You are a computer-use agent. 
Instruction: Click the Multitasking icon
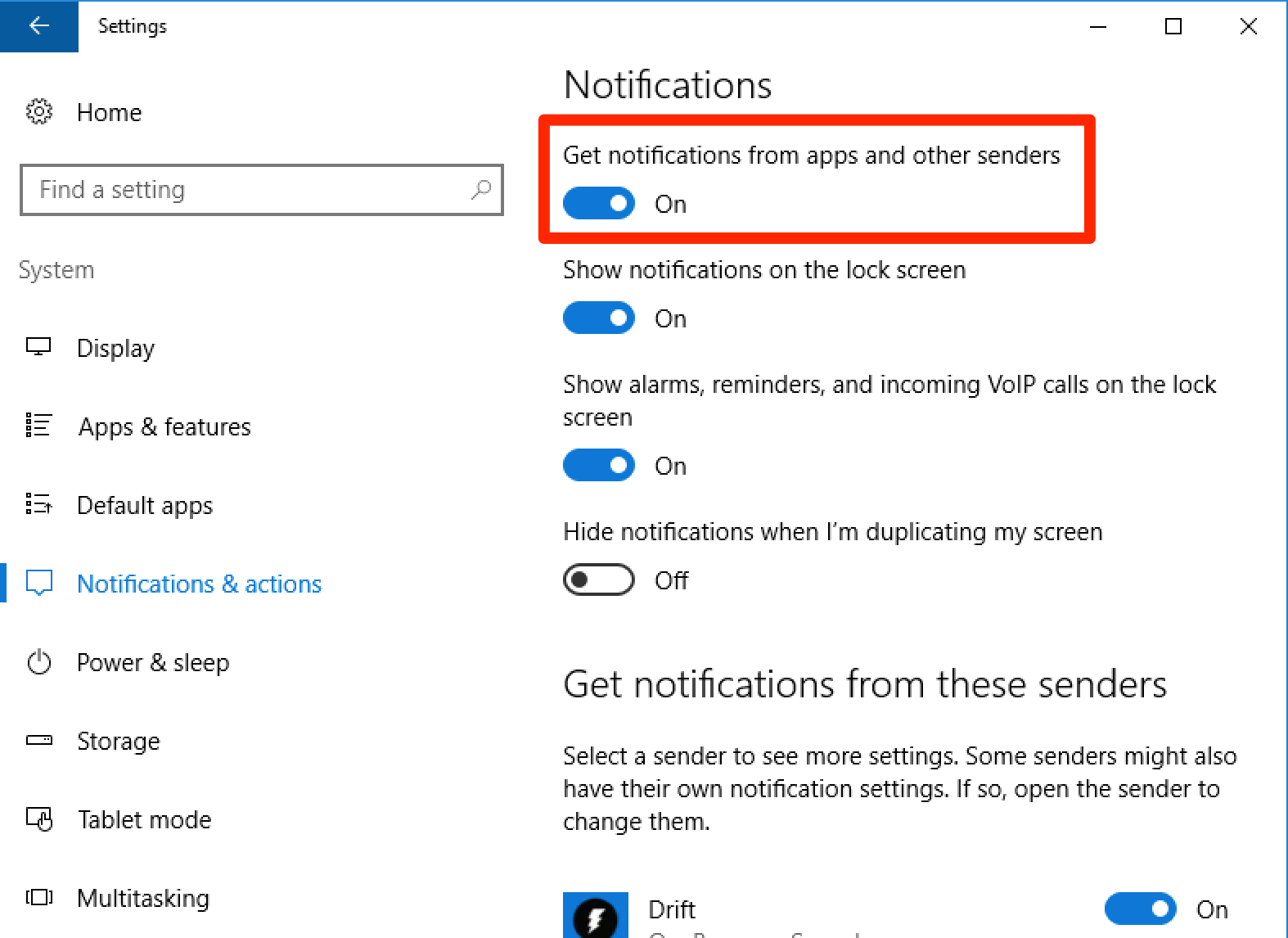point(38,897)
